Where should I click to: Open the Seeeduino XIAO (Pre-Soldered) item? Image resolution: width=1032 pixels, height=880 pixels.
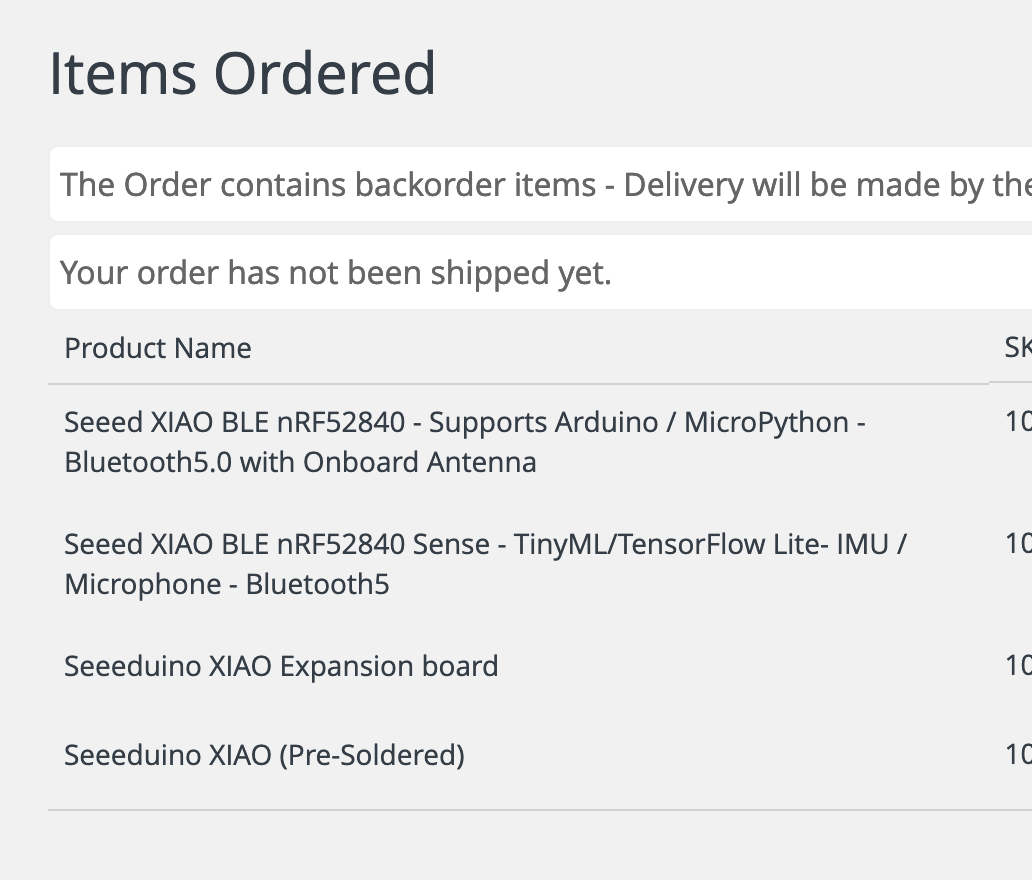pyautogui.click(x=265, y=755)
